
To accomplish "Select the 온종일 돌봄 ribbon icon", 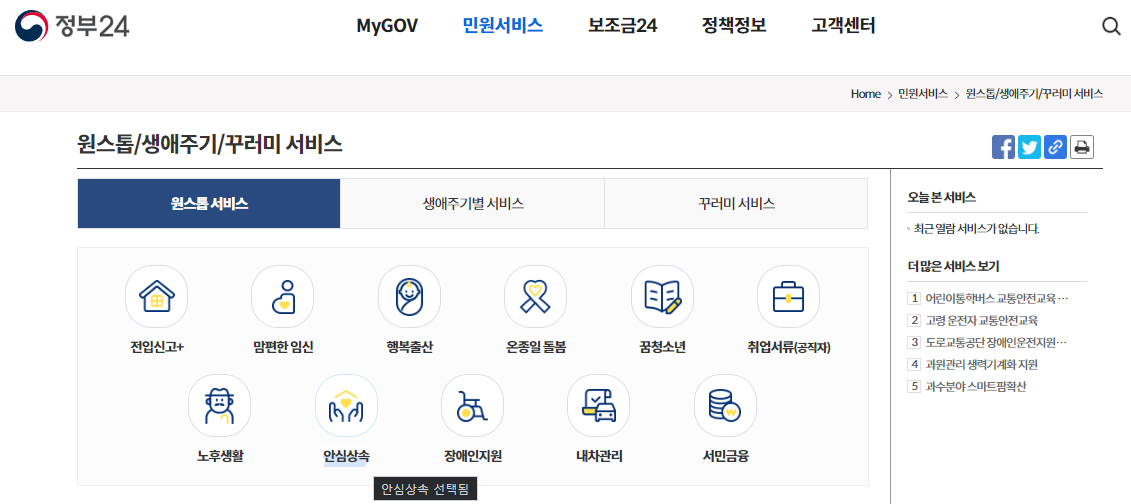I will (x=536, y=296).
